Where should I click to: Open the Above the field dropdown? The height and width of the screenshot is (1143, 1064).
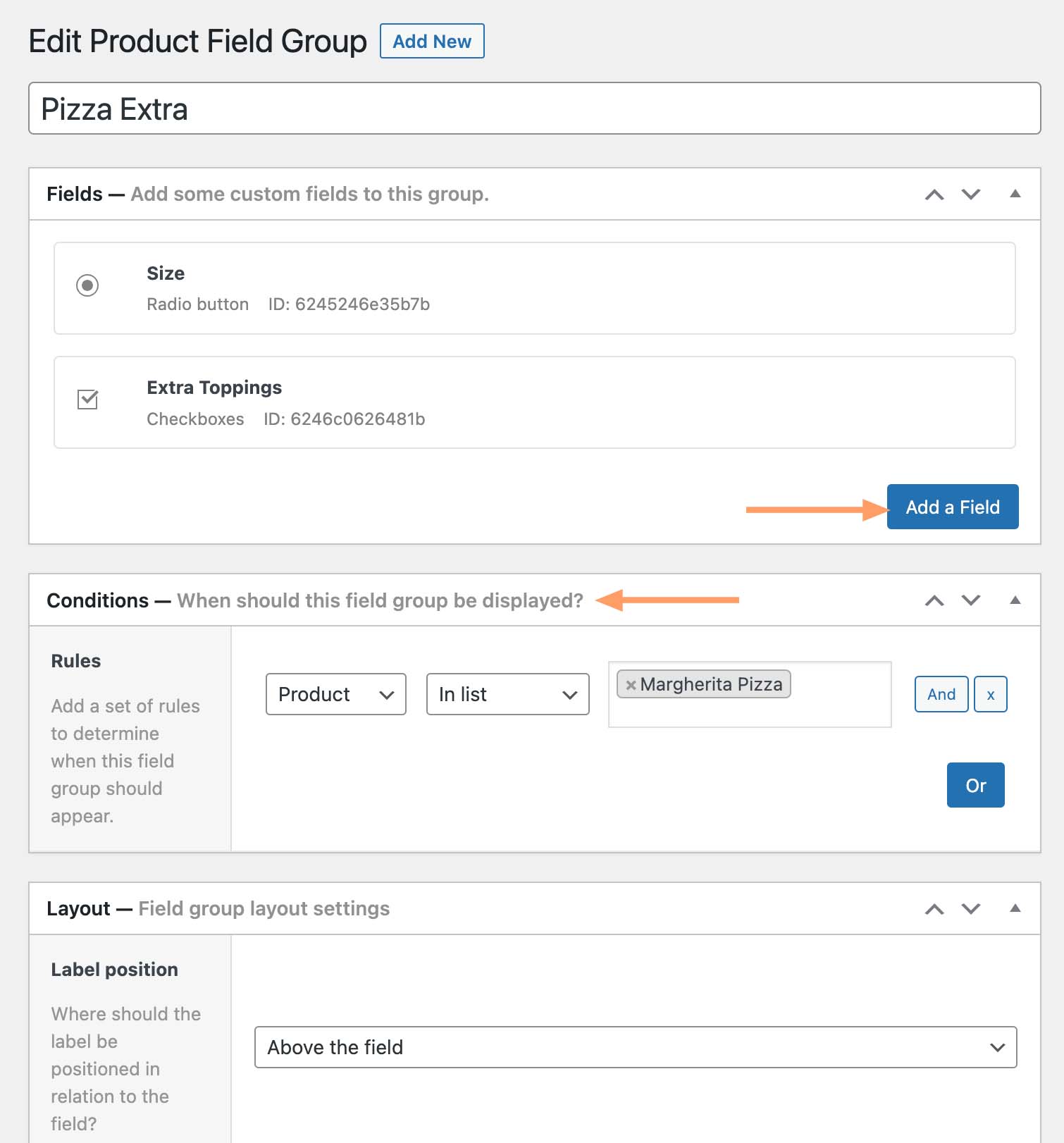click(x=636, y=1047)
